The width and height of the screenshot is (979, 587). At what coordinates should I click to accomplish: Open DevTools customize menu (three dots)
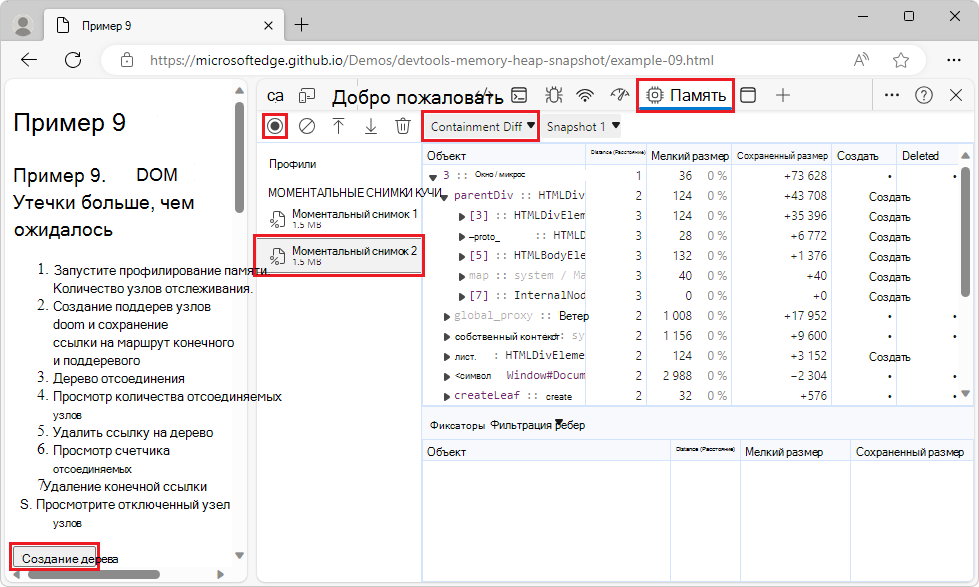(x=892, y=95)
